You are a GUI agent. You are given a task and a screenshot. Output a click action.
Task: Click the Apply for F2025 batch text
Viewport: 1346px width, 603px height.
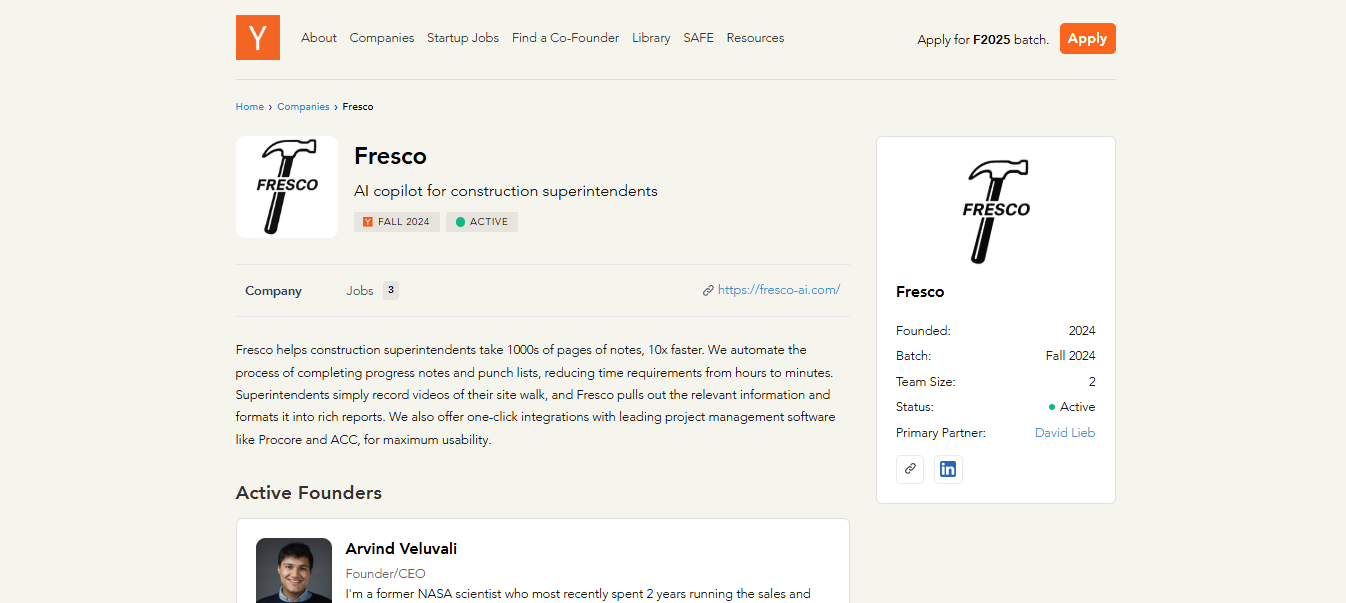pyautogui.click(x=983, y=40)
